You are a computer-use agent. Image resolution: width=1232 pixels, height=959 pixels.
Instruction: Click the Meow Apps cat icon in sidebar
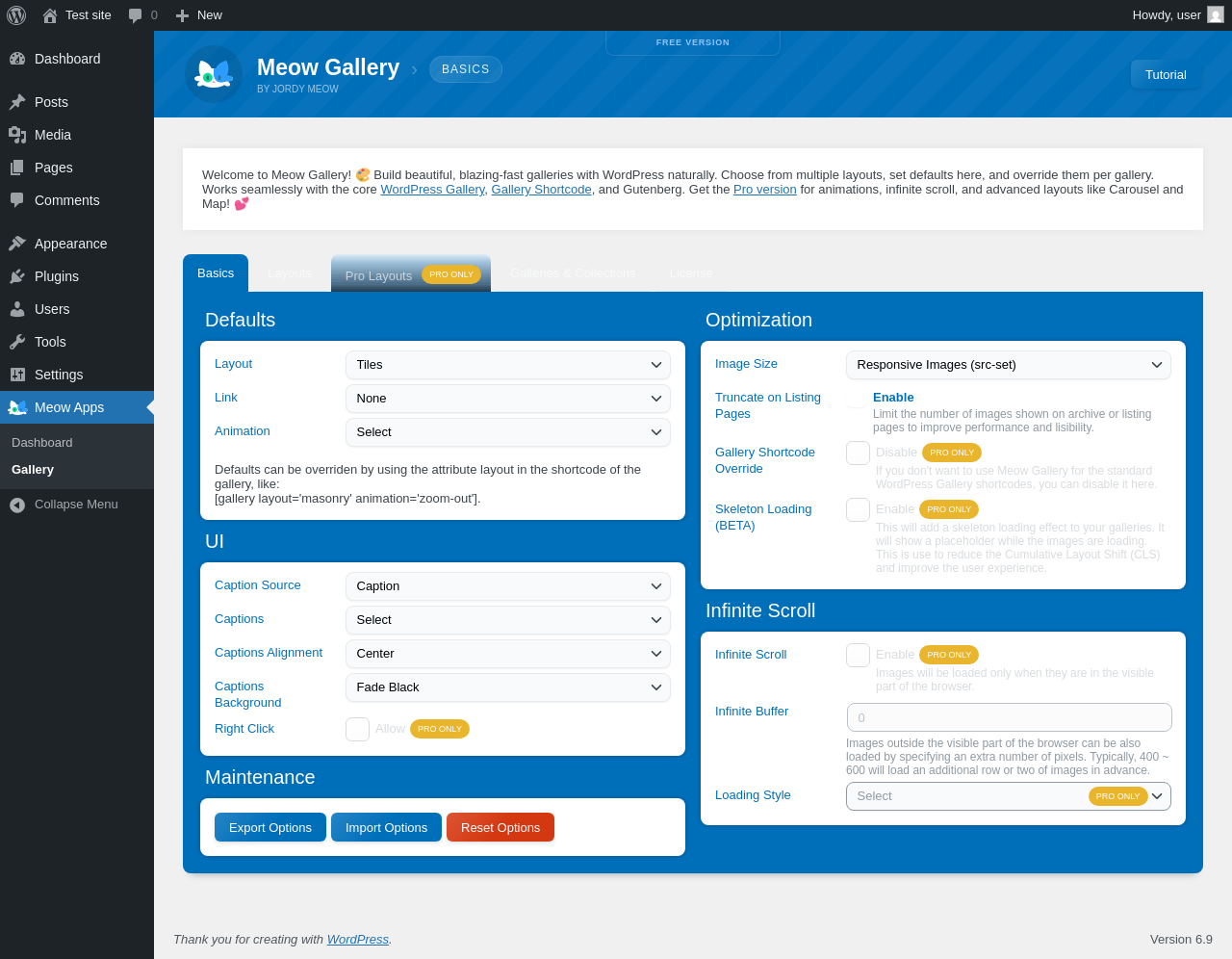17,407
